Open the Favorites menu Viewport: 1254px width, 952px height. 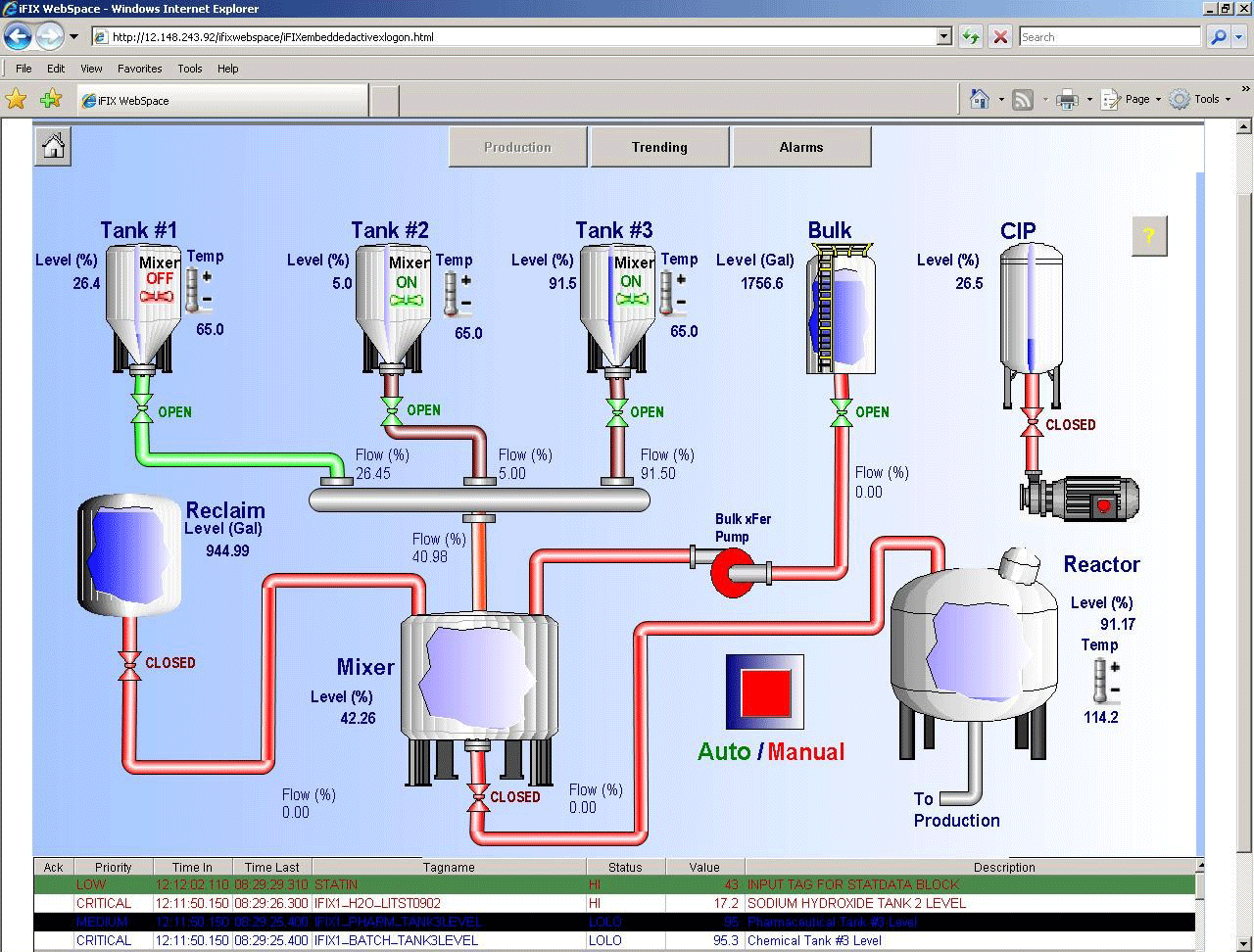click(139, 69)
